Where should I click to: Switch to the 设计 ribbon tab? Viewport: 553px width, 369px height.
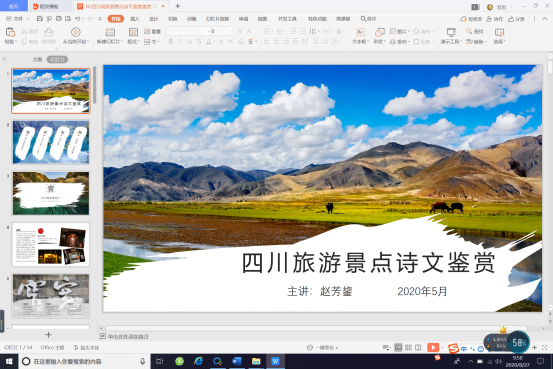[x=153, y=18]
